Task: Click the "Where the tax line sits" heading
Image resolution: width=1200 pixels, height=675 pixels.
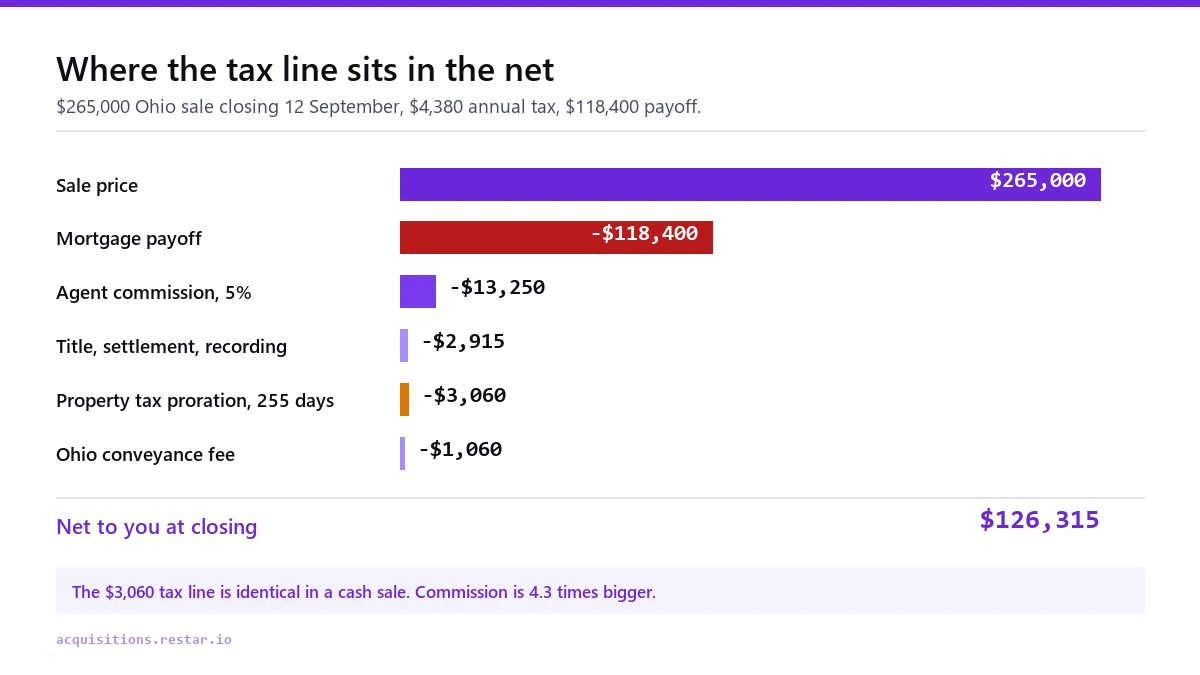Action: point(305,69)
